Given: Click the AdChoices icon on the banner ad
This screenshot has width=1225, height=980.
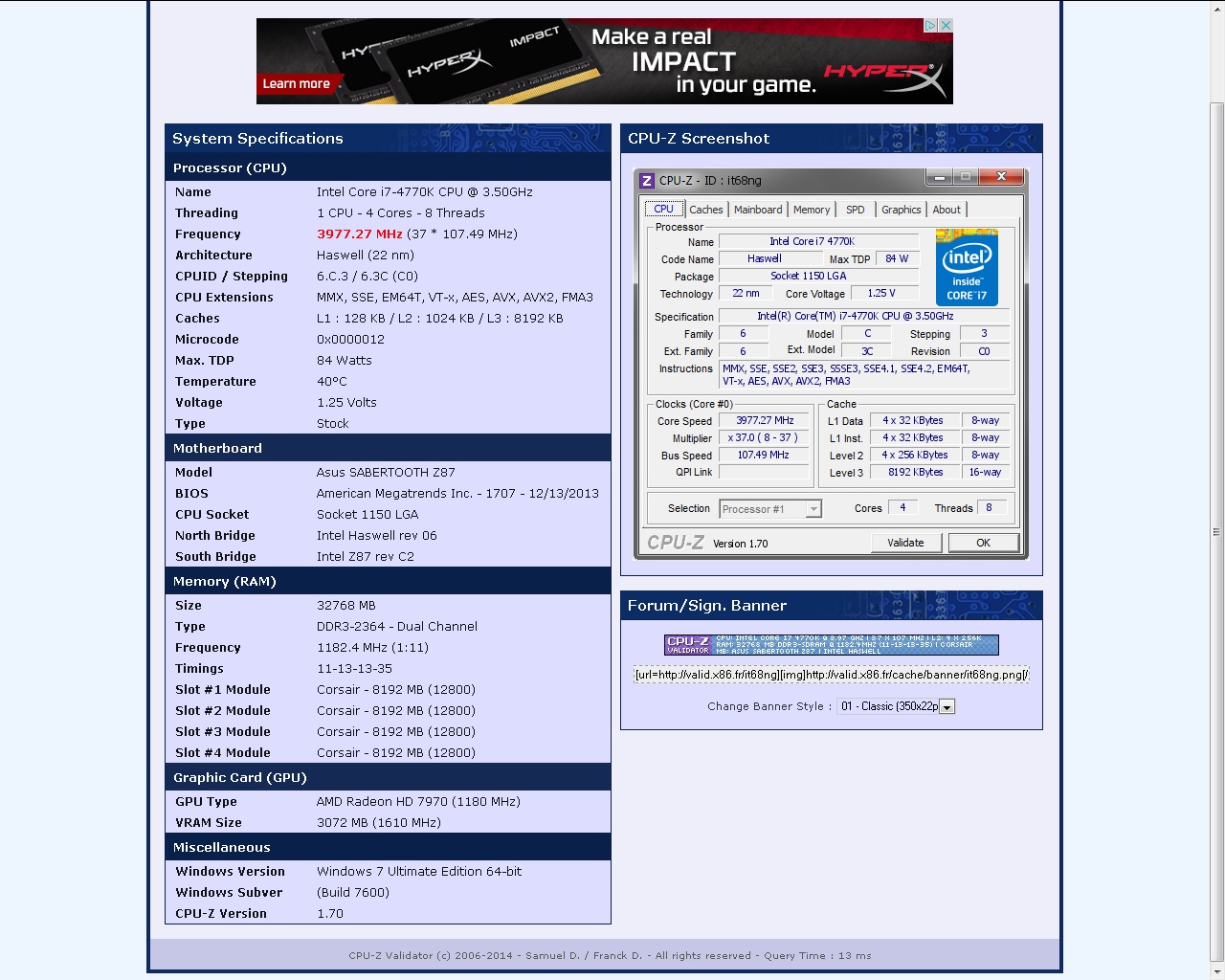Looking at the screenshot, I should click(x=930, y=26).
